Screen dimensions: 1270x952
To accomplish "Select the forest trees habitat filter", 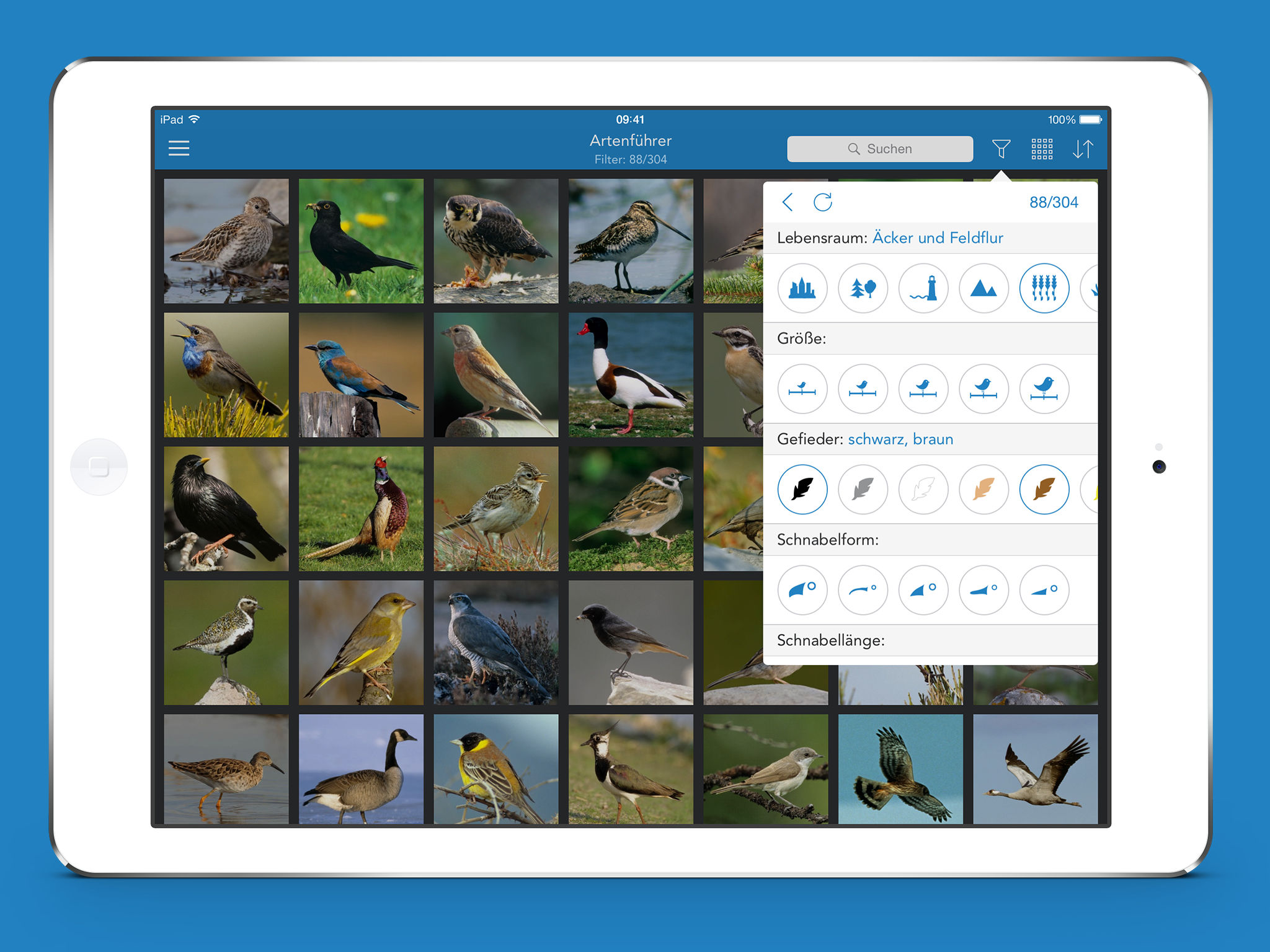I will (863, 288).
